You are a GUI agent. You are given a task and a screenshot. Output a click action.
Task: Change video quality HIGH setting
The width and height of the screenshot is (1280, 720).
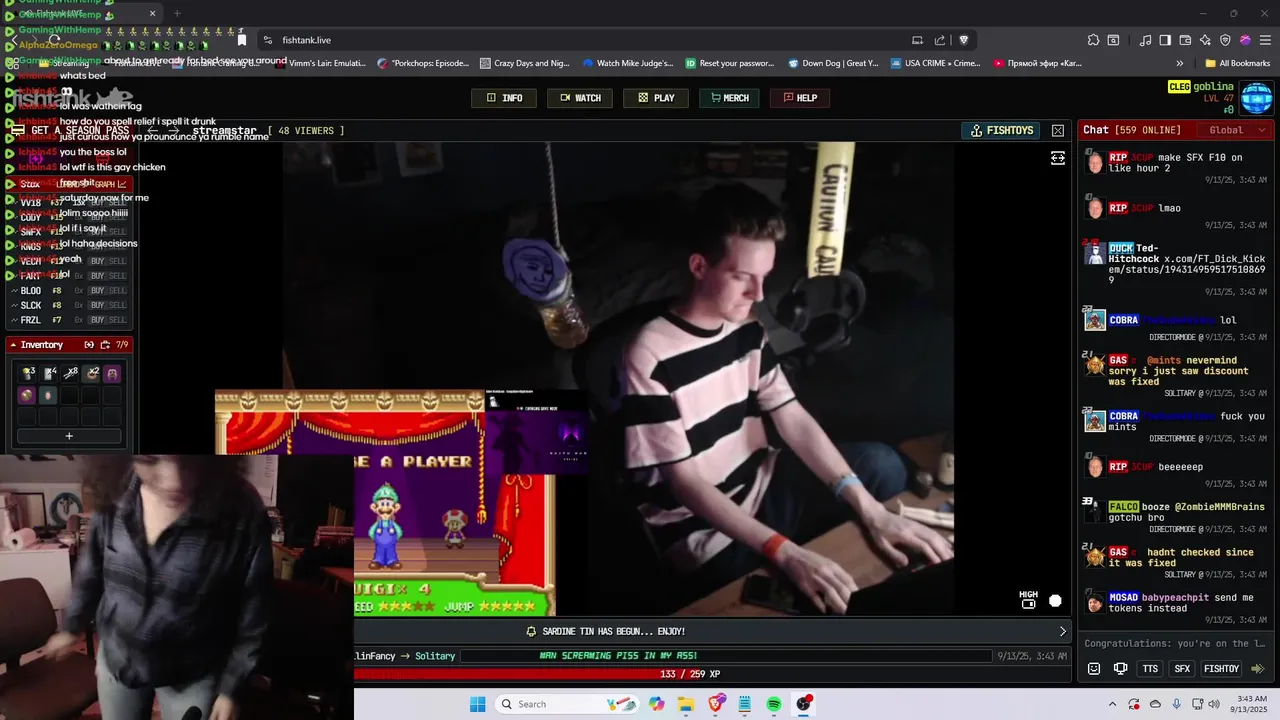(x=1028, y=599)
